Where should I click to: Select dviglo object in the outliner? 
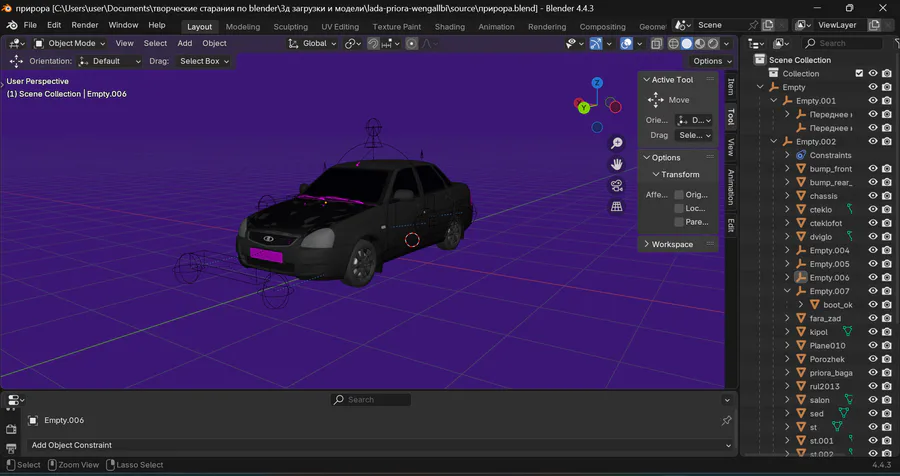[821, 237]
